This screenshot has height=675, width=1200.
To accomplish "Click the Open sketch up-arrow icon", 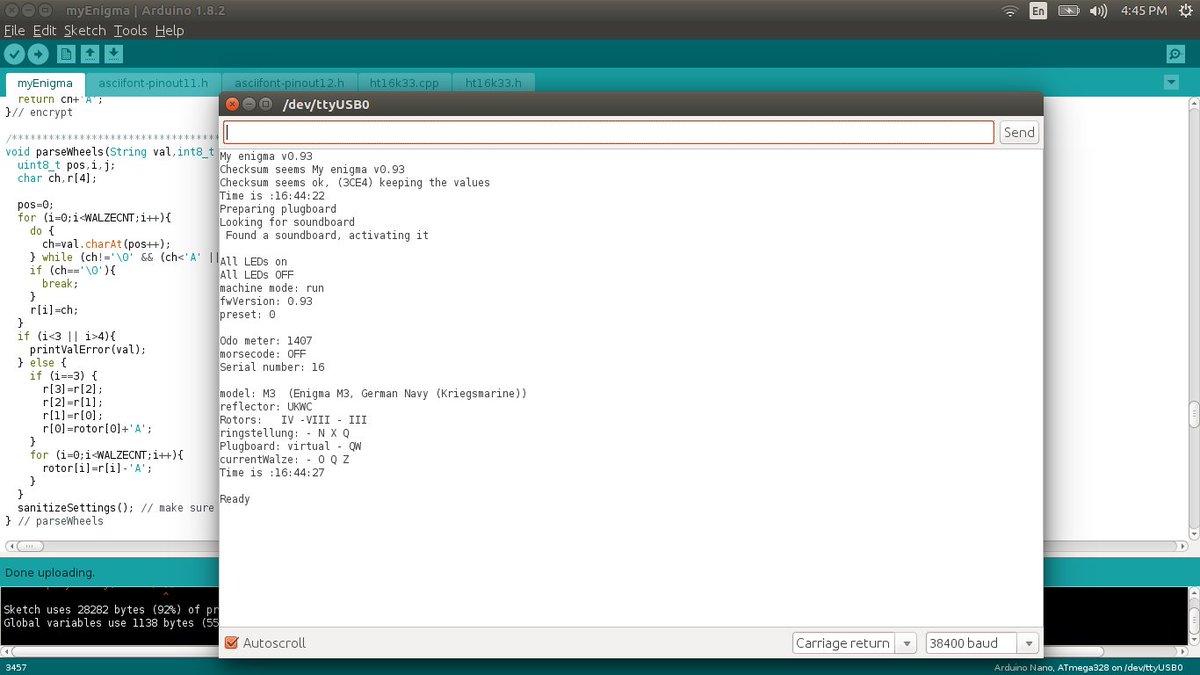I will click(x=90, y=54).
